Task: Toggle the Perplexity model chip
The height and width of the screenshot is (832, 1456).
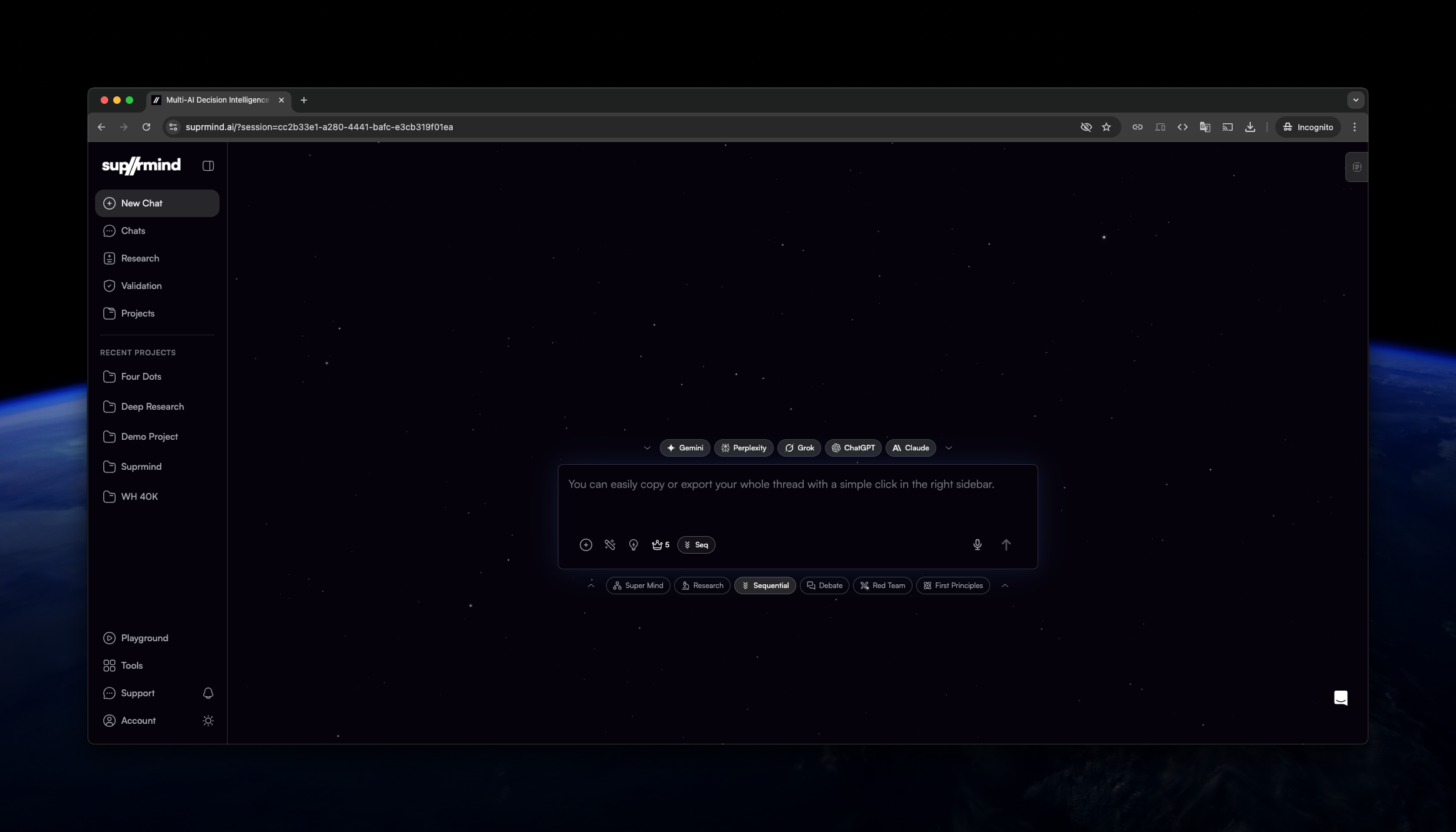Action: 744,448
